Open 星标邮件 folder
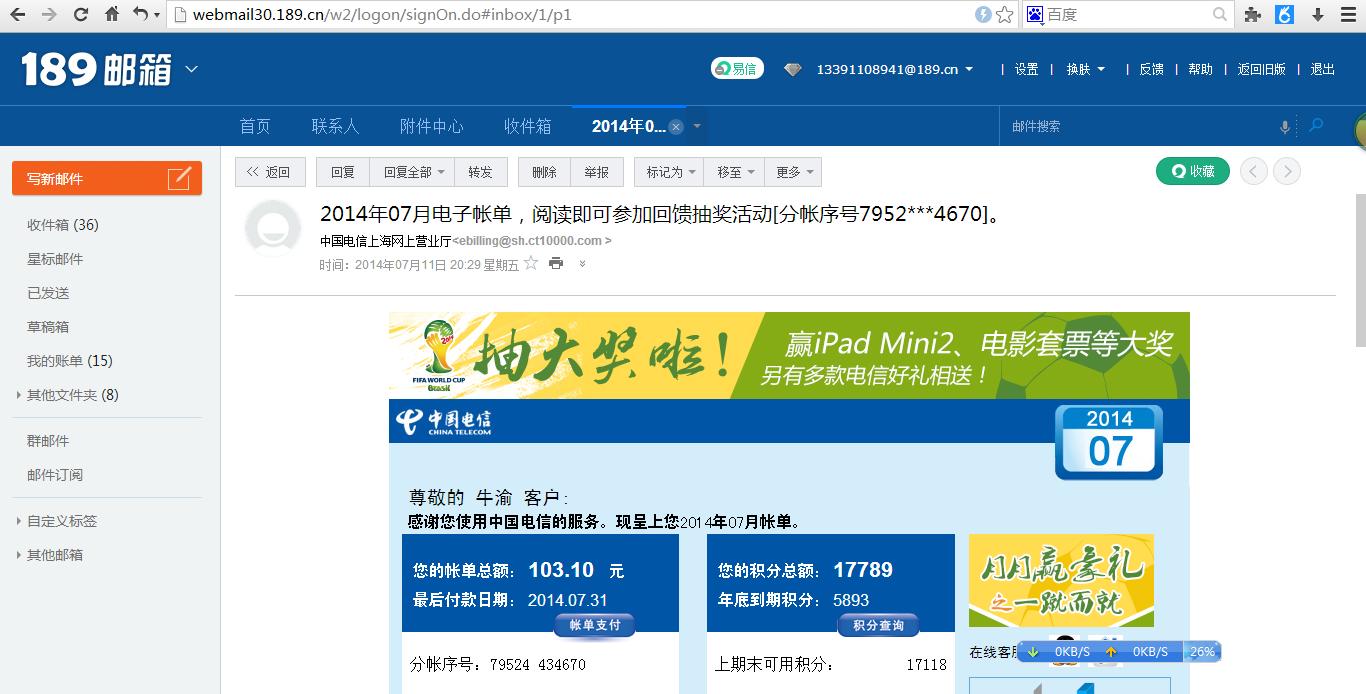The image size is (1366, 694). 55,259
